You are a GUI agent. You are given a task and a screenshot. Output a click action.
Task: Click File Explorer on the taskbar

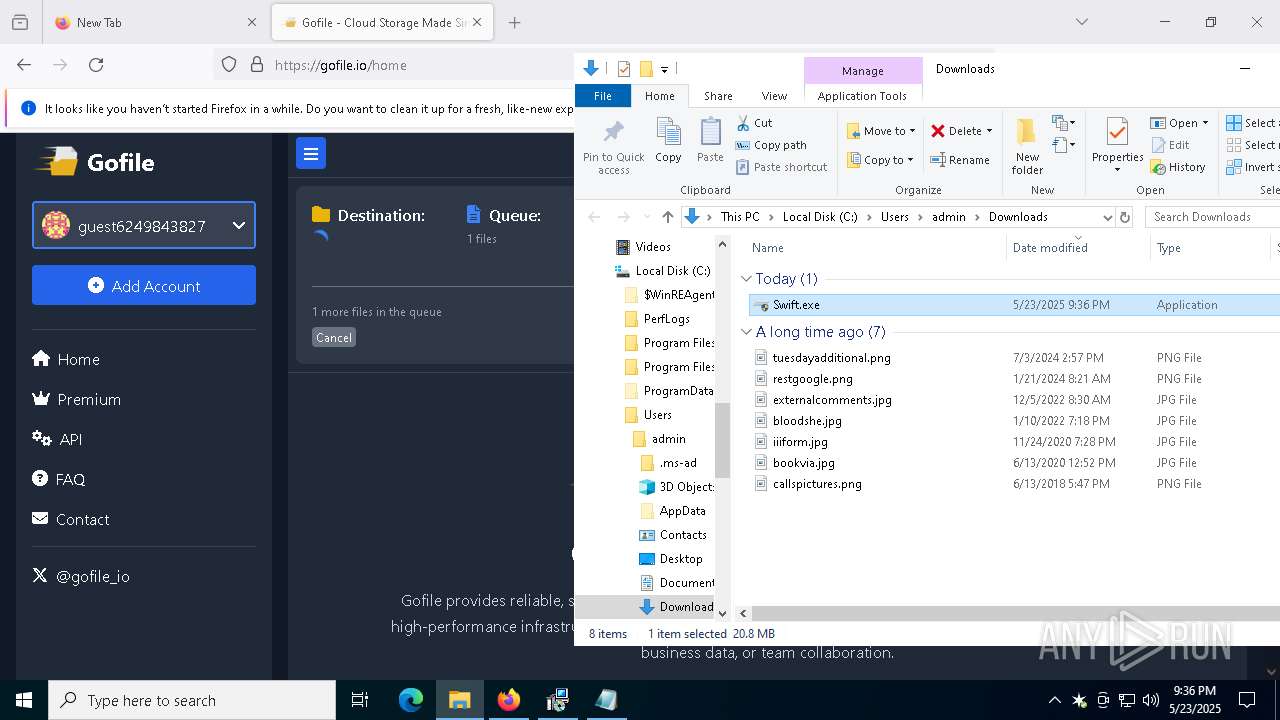click(x=460, y=700)
